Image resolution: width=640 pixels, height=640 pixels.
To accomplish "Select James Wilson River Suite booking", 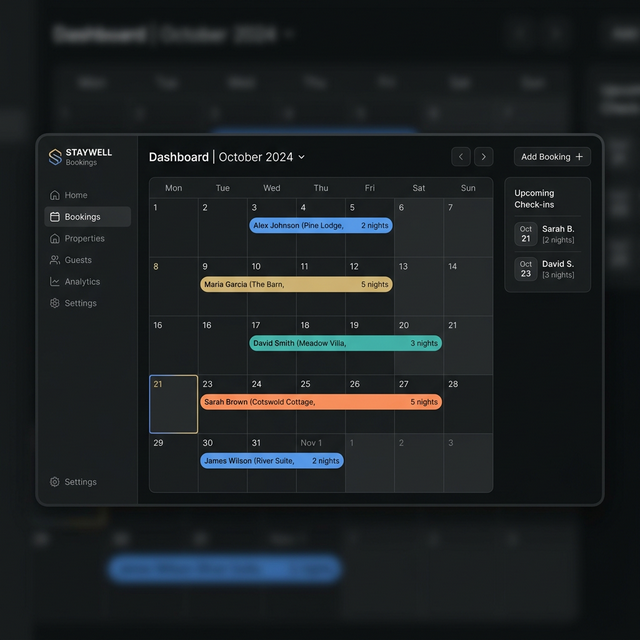I will (x=271, y=461).
